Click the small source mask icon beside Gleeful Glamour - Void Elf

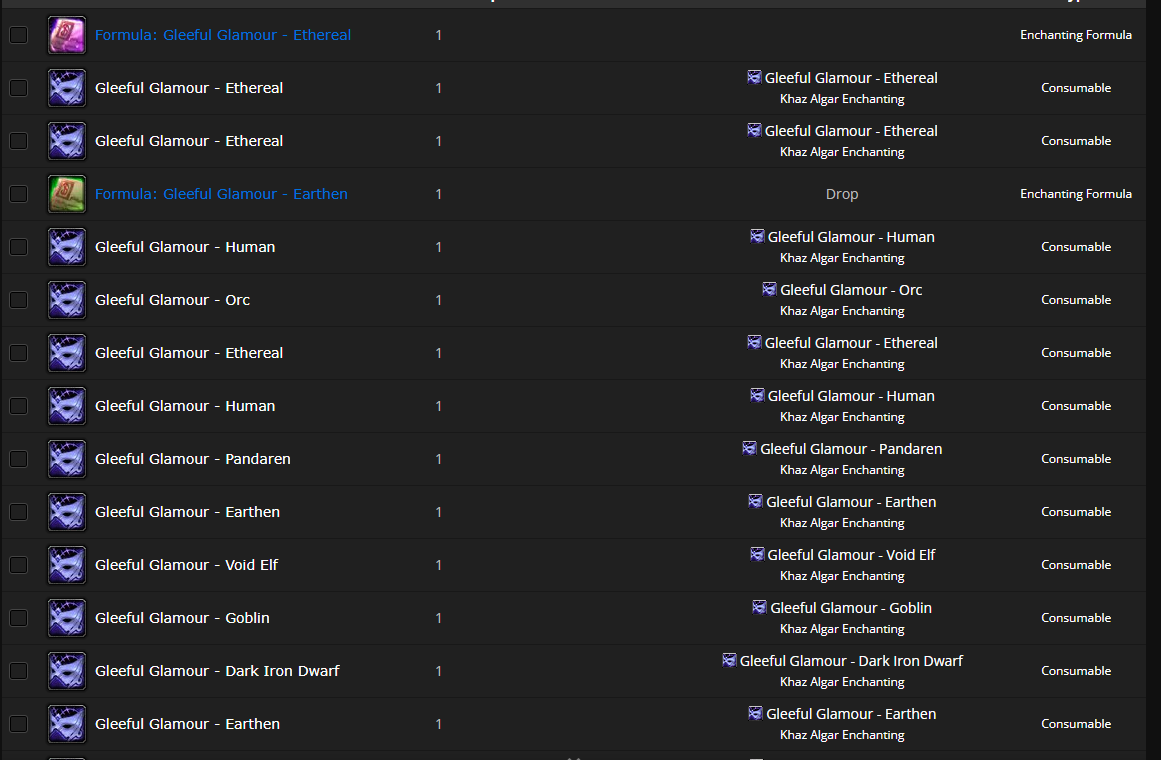click(757, 554)
